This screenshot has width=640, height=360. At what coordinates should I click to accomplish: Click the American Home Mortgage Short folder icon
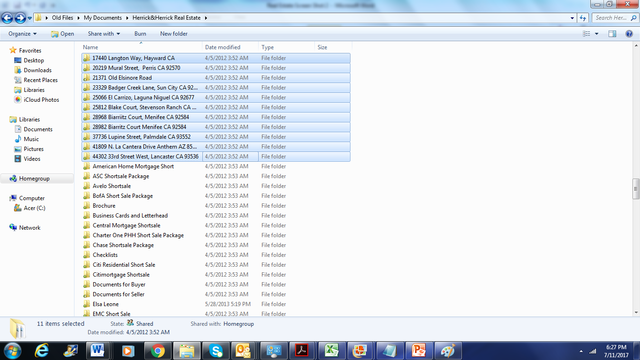(87, 166)
